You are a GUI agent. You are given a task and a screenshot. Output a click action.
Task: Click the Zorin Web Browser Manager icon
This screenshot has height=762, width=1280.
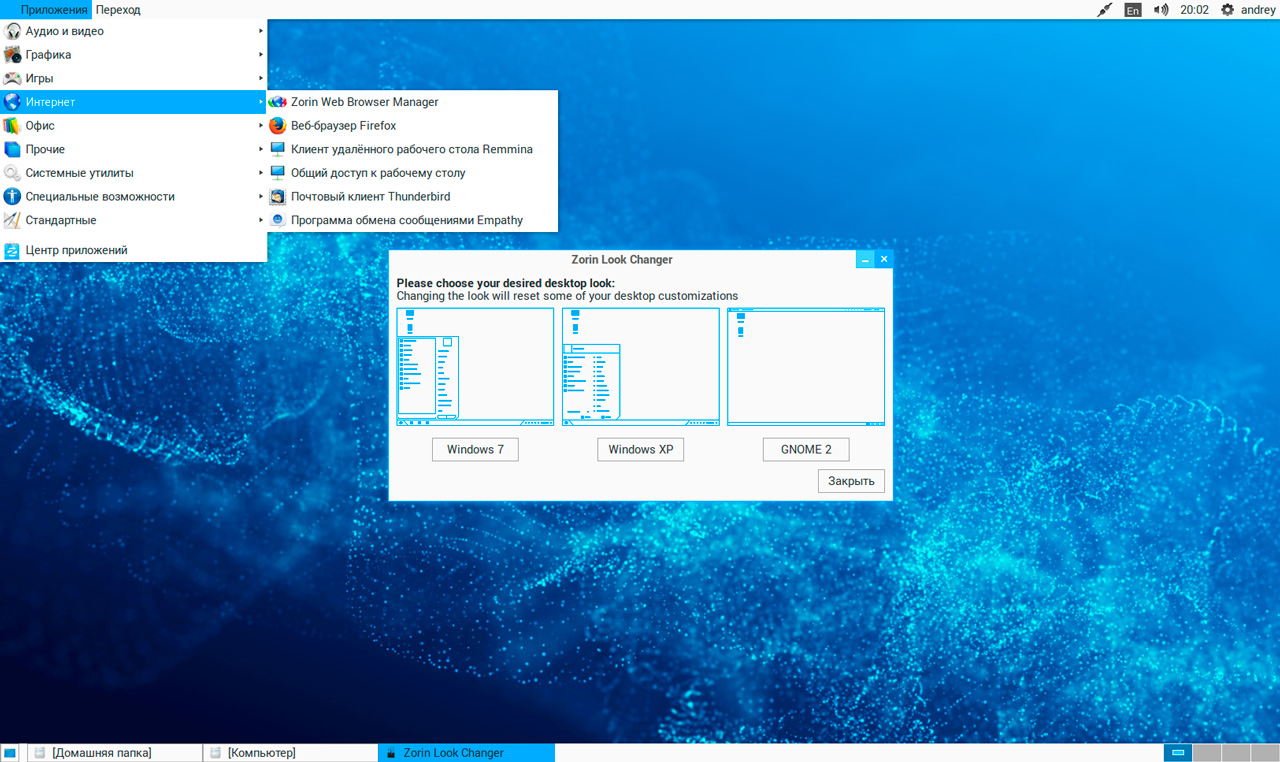278,102
